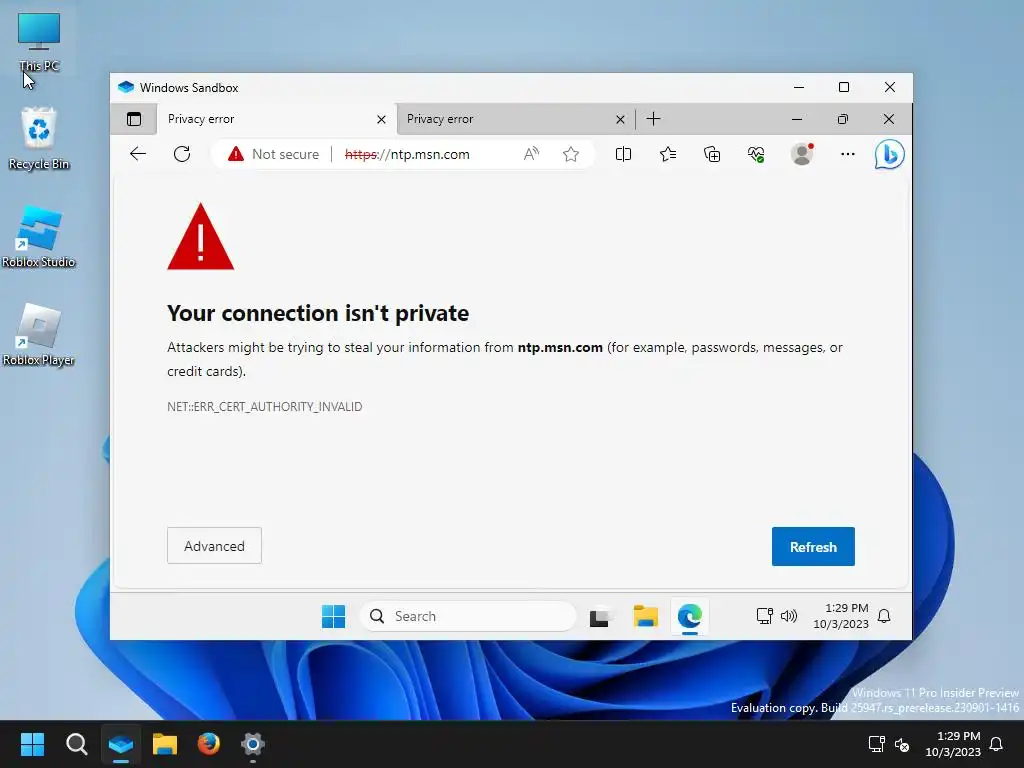Viewport: 1024px width, 768px height.
Task: Open split screen icon in Edge toolbar
Action: coord(623,154)
